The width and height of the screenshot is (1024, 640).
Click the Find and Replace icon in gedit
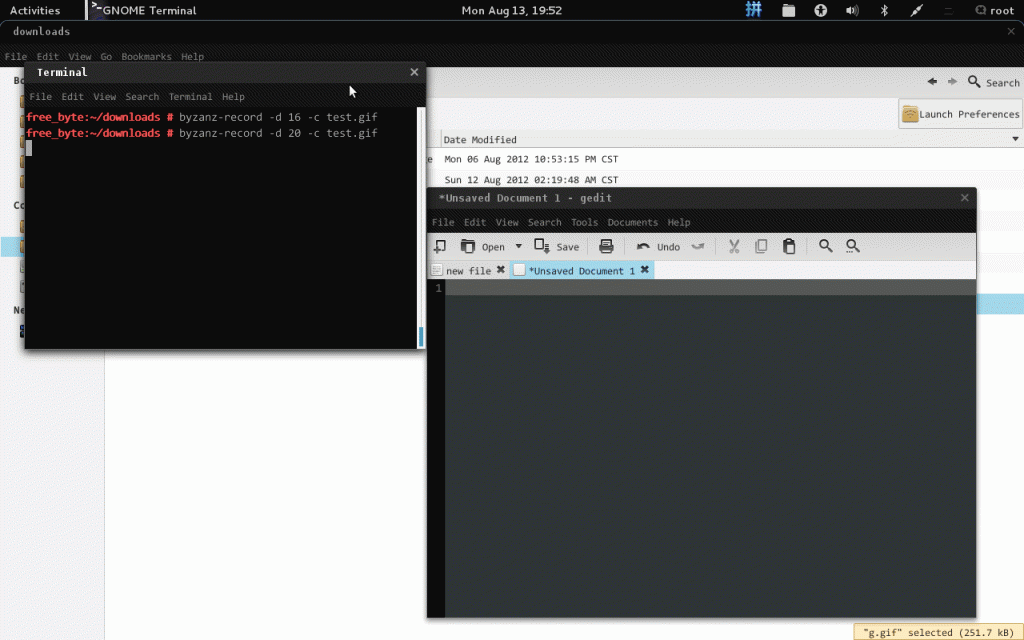852,246
